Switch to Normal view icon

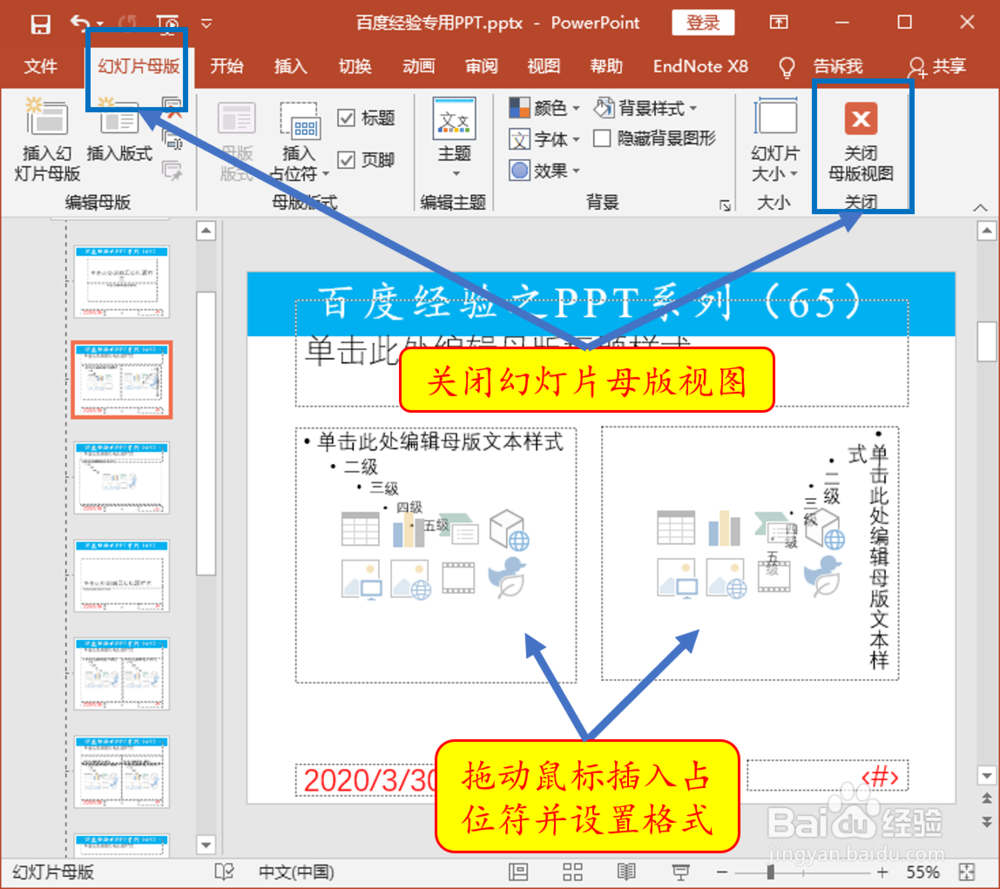click(x=518, y=872)
